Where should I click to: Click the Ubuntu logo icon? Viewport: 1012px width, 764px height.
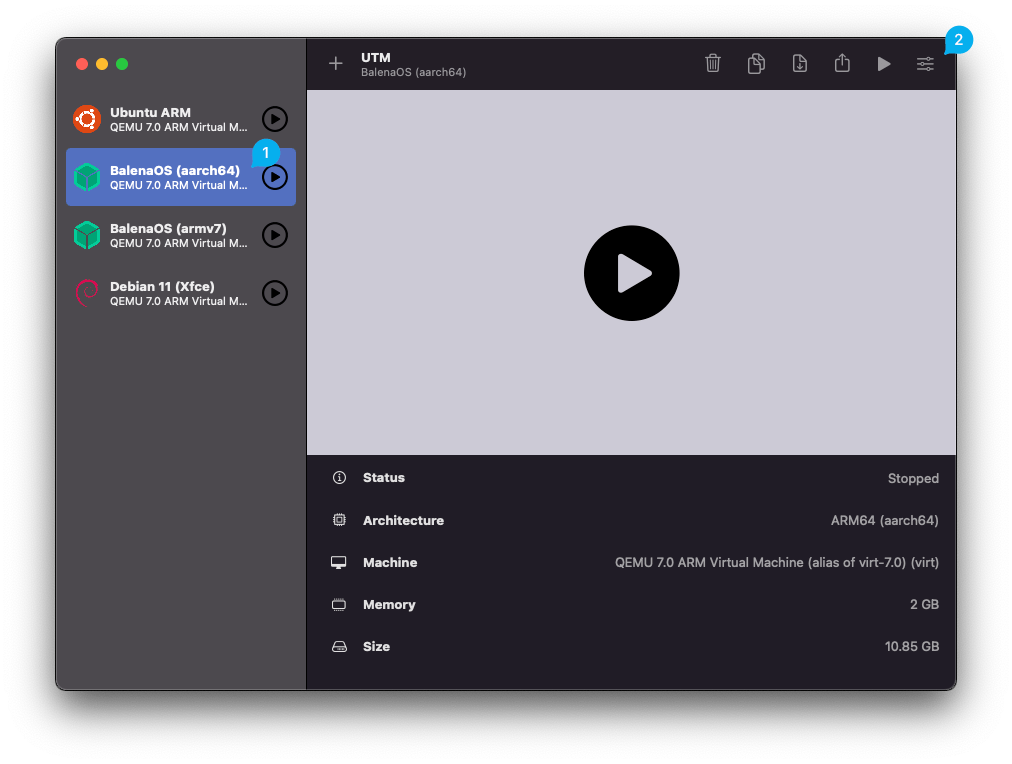87,119
